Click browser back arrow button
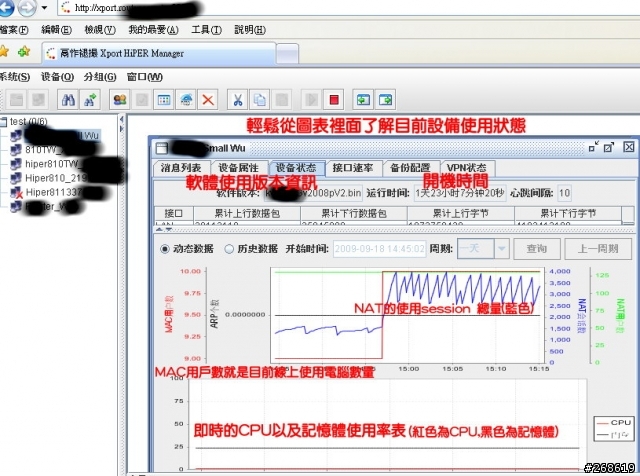 [x=6, y=7]
